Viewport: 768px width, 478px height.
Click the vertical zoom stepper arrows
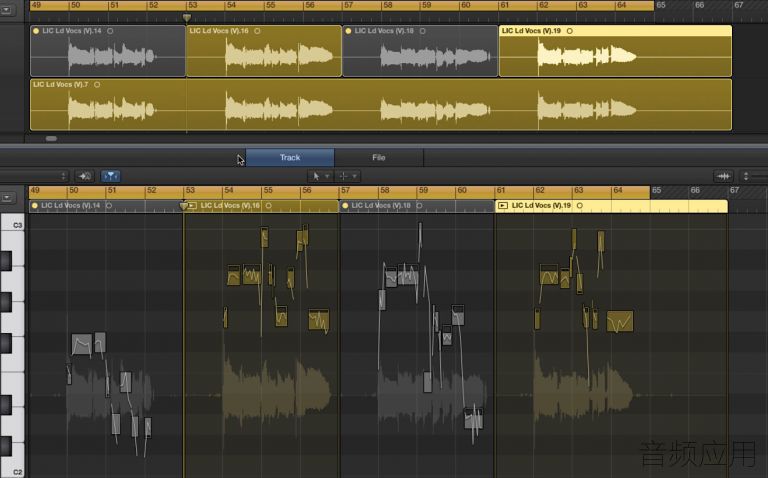click(745, 176)
